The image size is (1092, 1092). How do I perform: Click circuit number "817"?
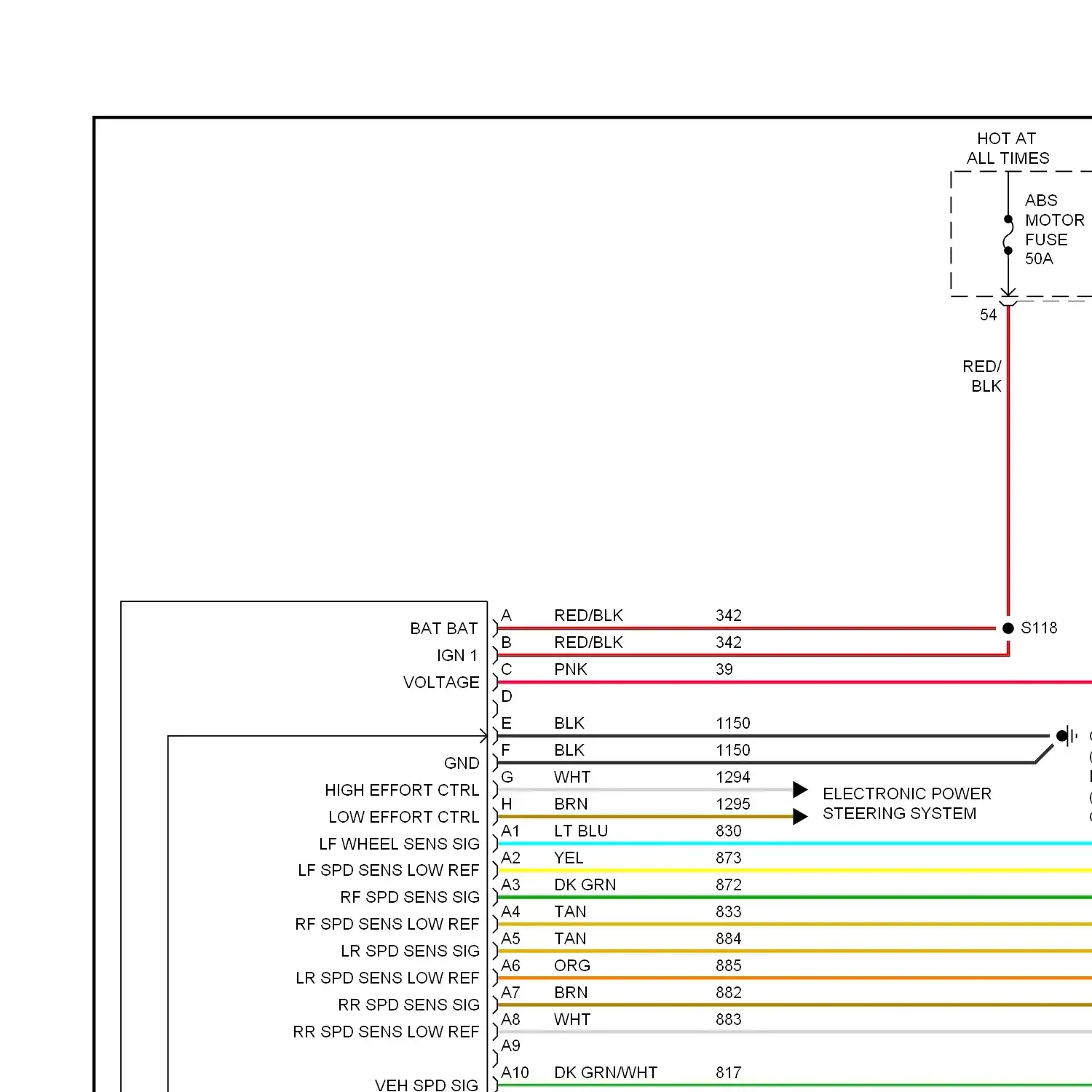(729, 1073)
